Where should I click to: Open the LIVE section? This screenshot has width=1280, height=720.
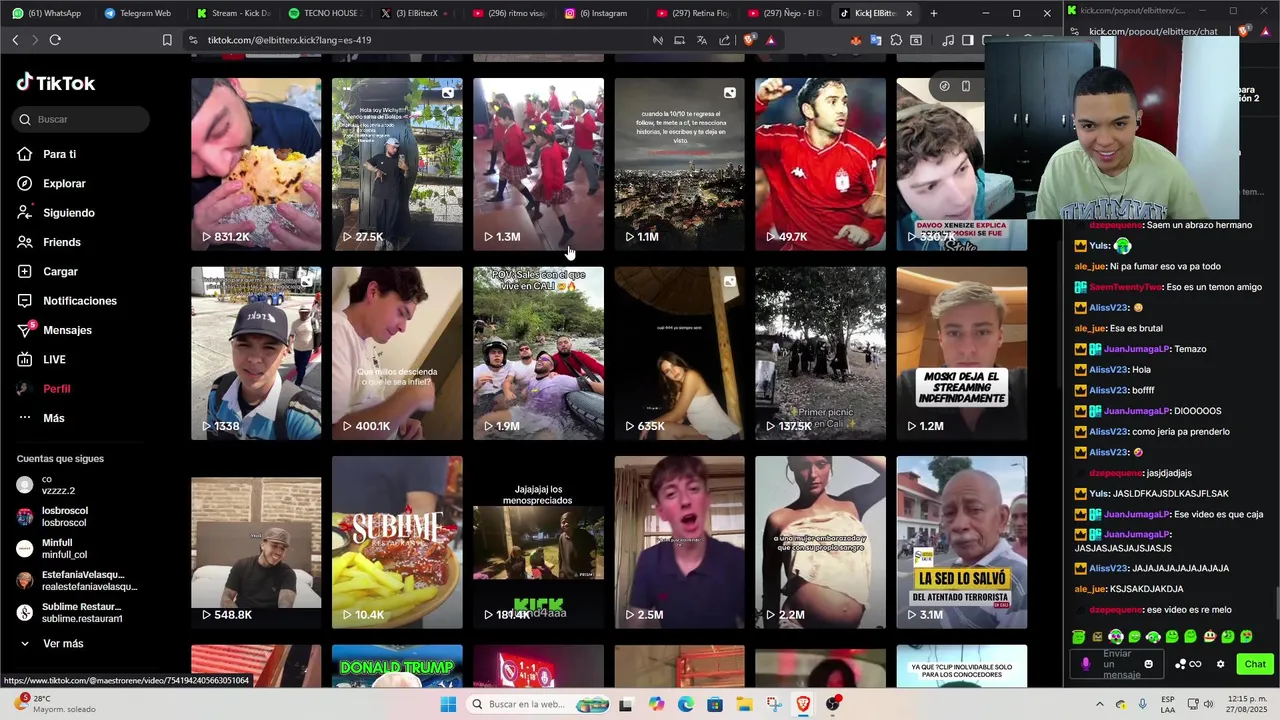pos(42,359)
